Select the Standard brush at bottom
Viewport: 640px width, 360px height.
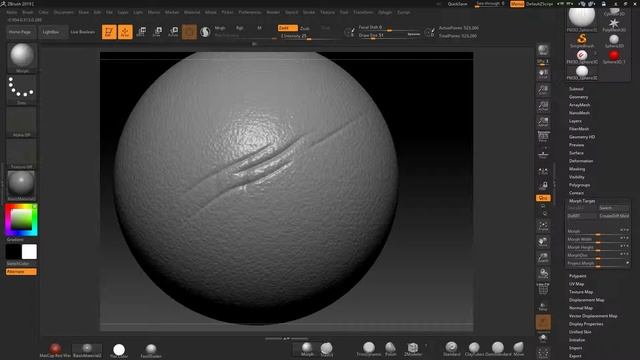451,349
